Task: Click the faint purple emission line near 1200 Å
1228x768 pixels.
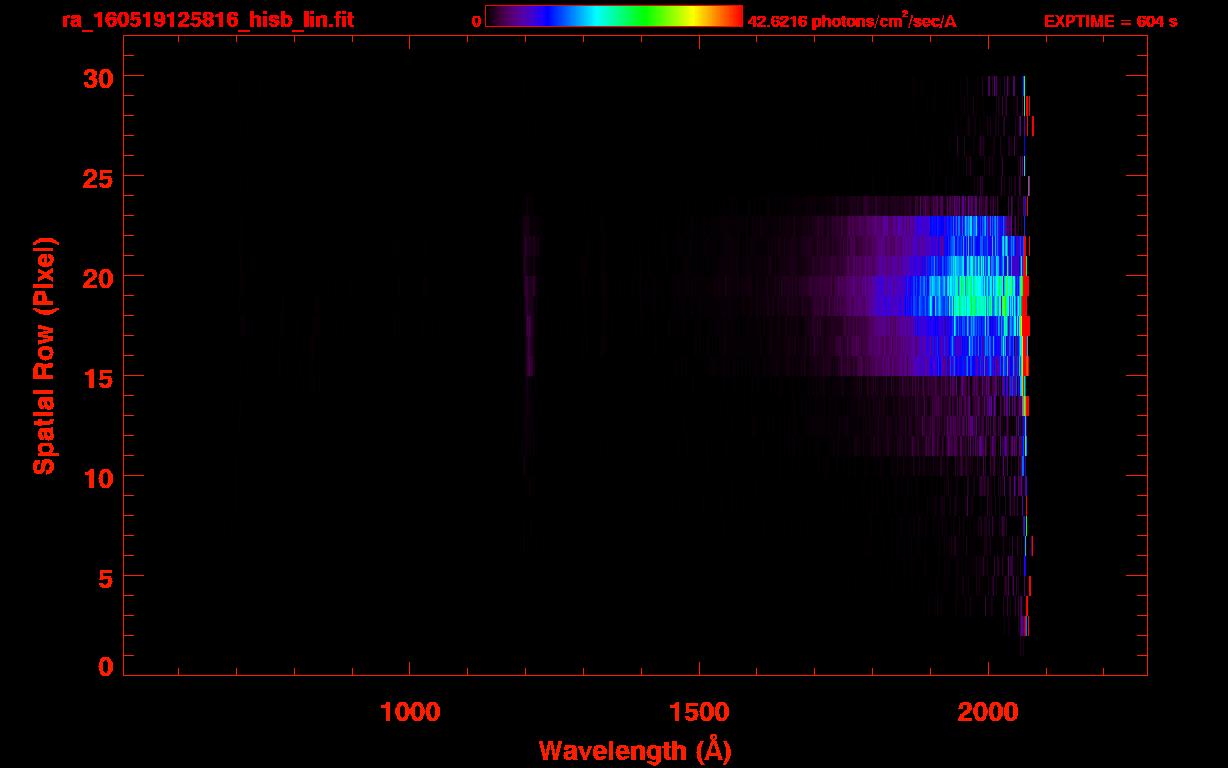Action: point(530,295)
